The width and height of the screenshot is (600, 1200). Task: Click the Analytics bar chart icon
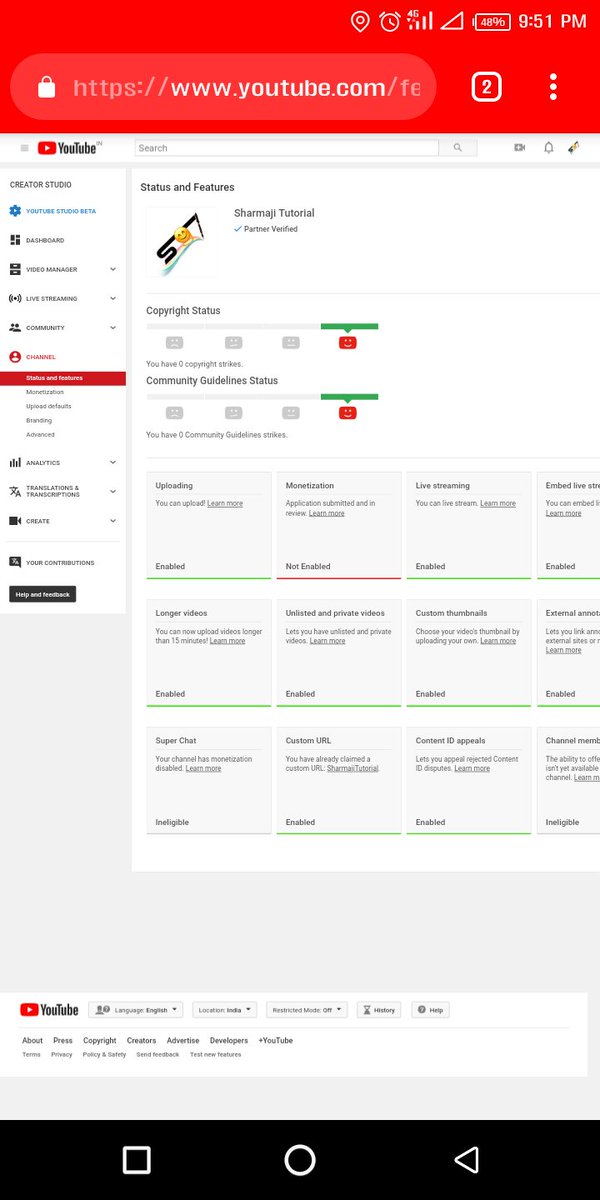pos(15,463)
